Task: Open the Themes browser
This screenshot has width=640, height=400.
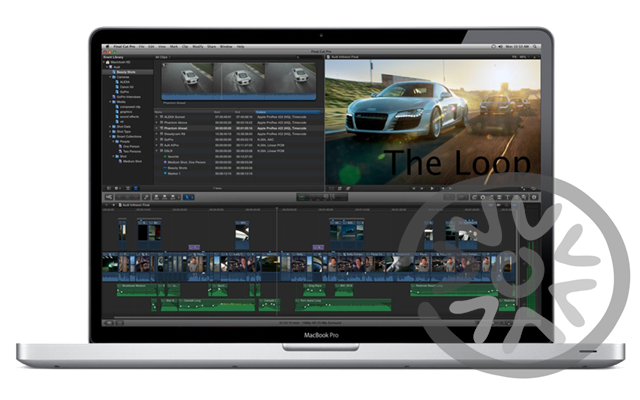Action: point(524,197)
